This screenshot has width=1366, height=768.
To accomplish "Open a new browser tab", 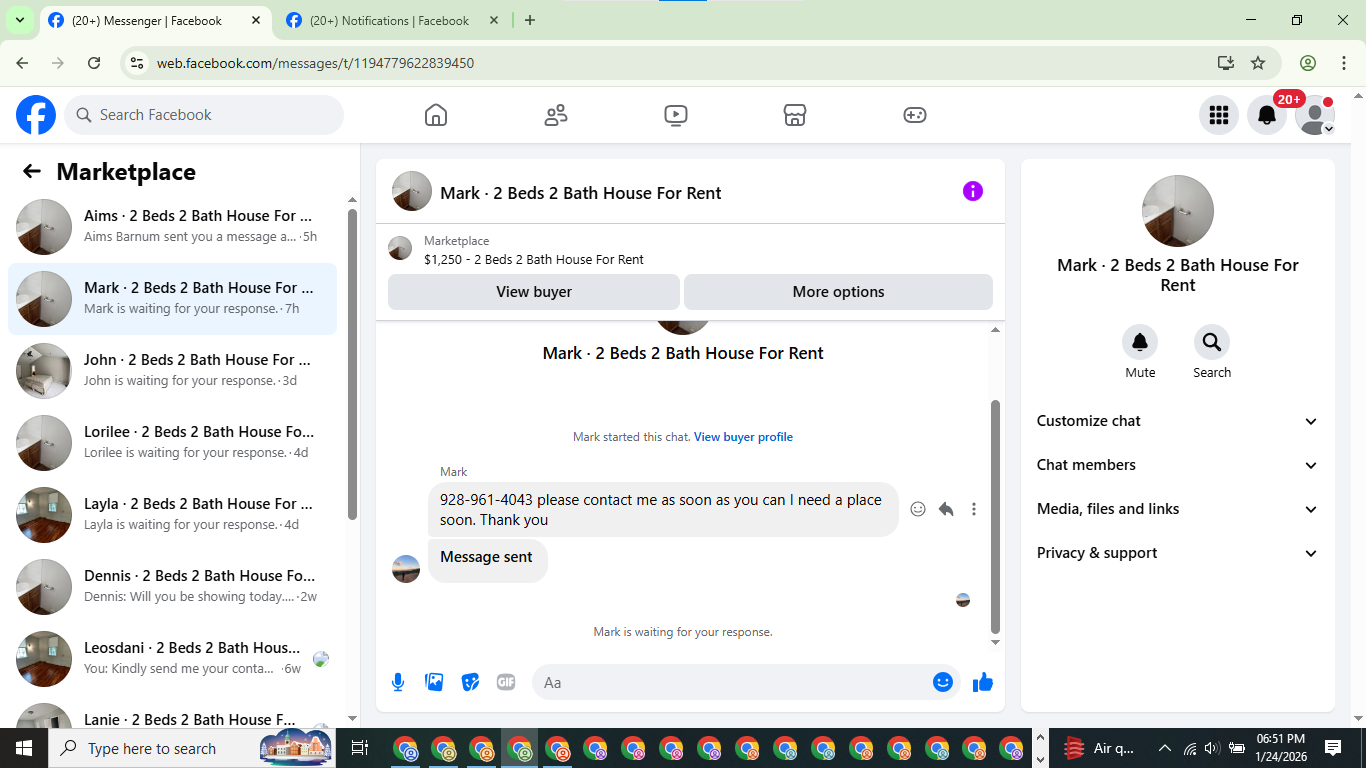I will coord(530,20).
